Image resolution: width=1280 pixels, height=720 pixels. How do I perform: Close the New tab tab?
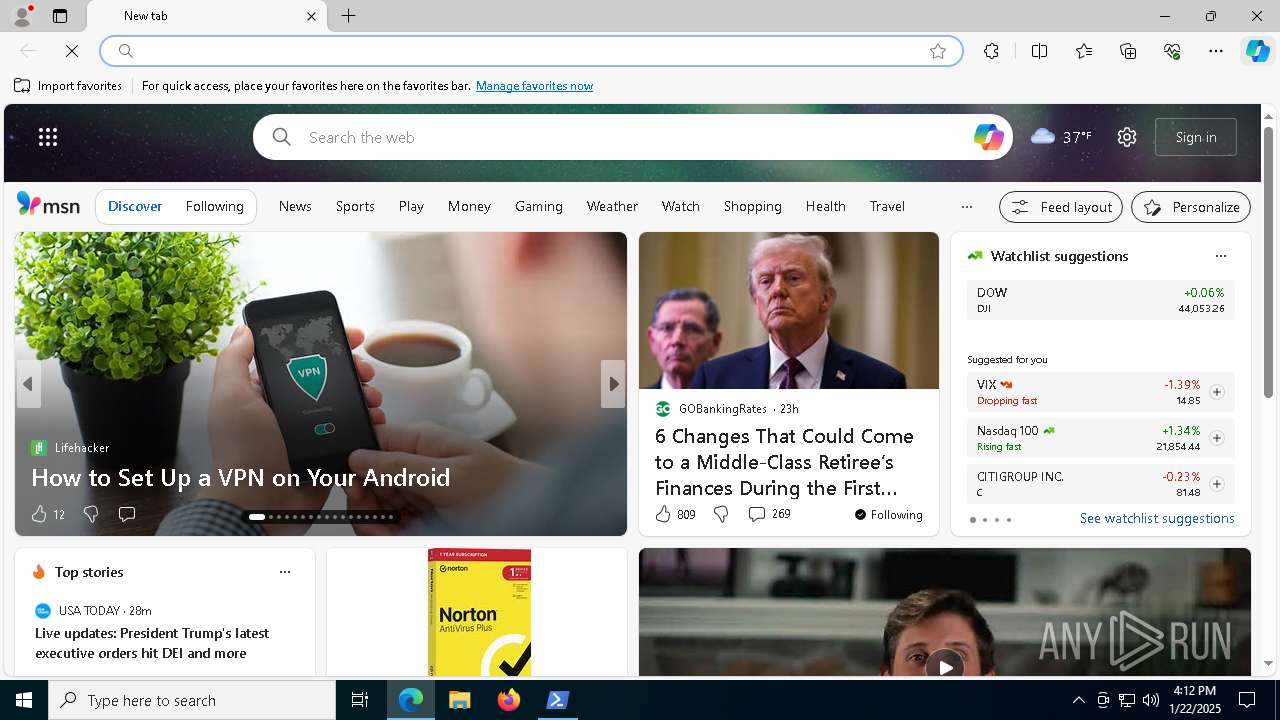311,16
